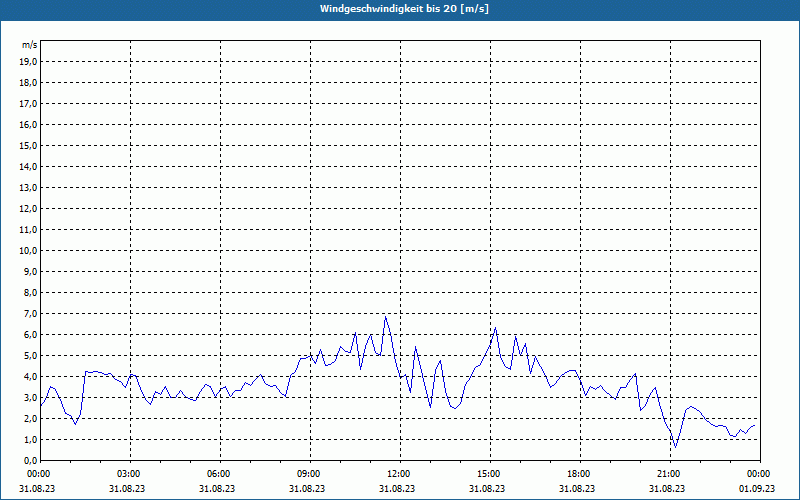The width and height of the screenshot is (800, 500).
Task: Select the '2,0' y-axis label
Action: click(x=30, y=418)
